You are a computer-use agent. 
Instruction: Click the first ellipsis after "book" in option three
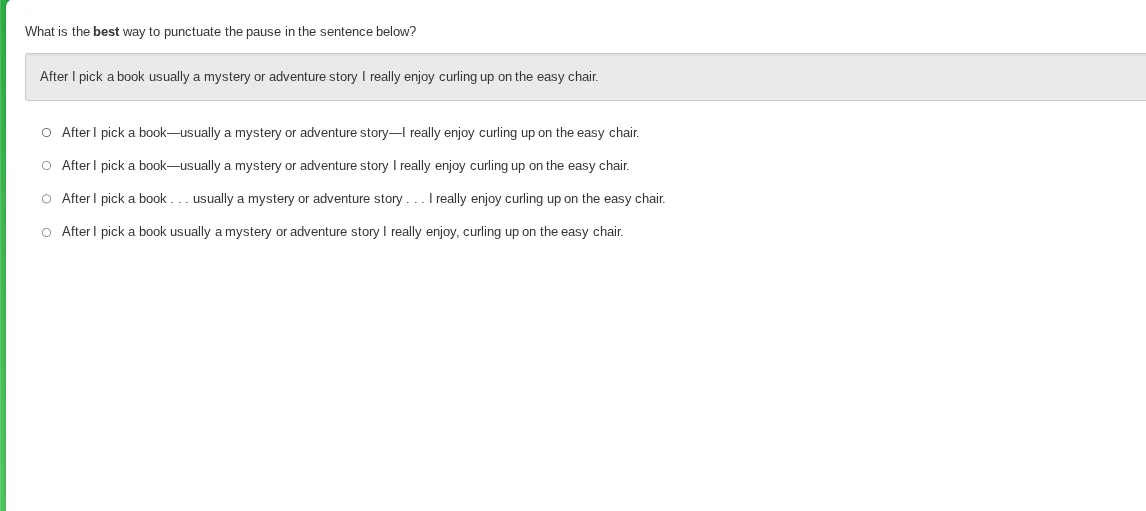(x=179, y=199)
